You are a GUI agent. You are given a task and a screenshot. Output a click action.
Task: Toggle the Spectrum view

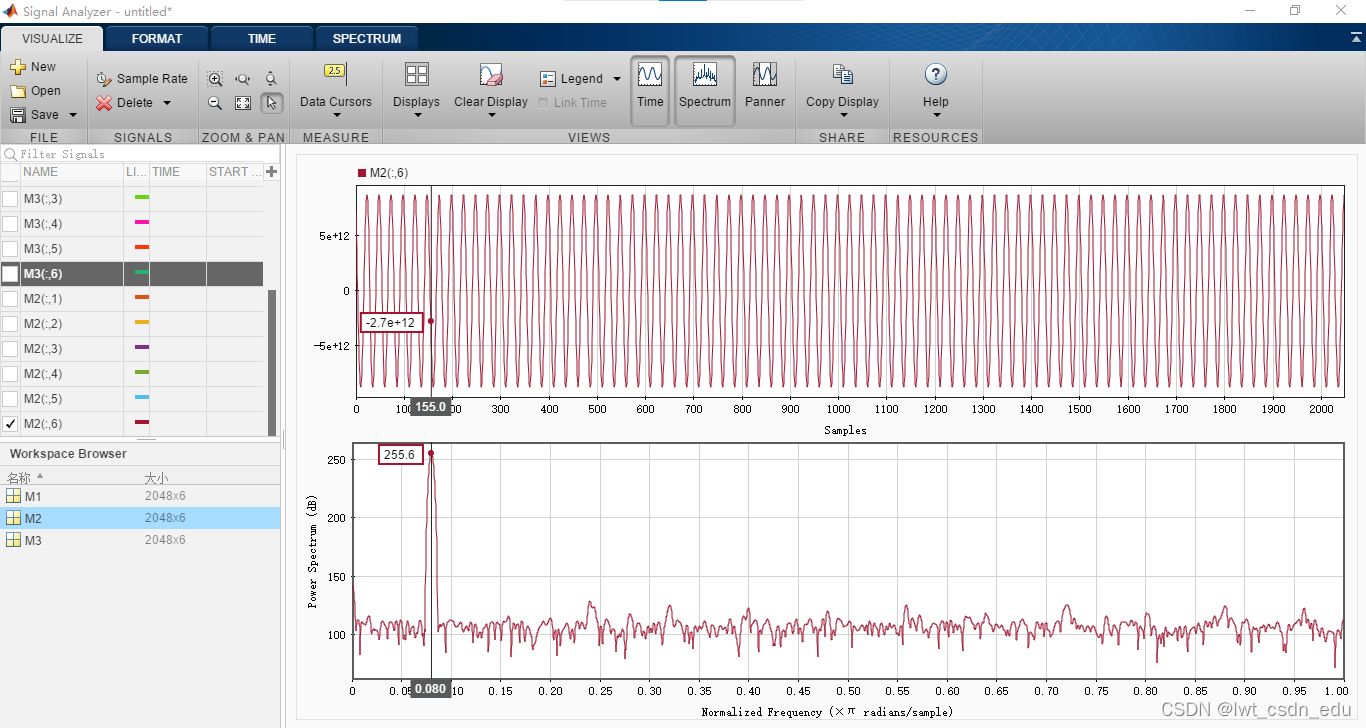click(705, 91)
